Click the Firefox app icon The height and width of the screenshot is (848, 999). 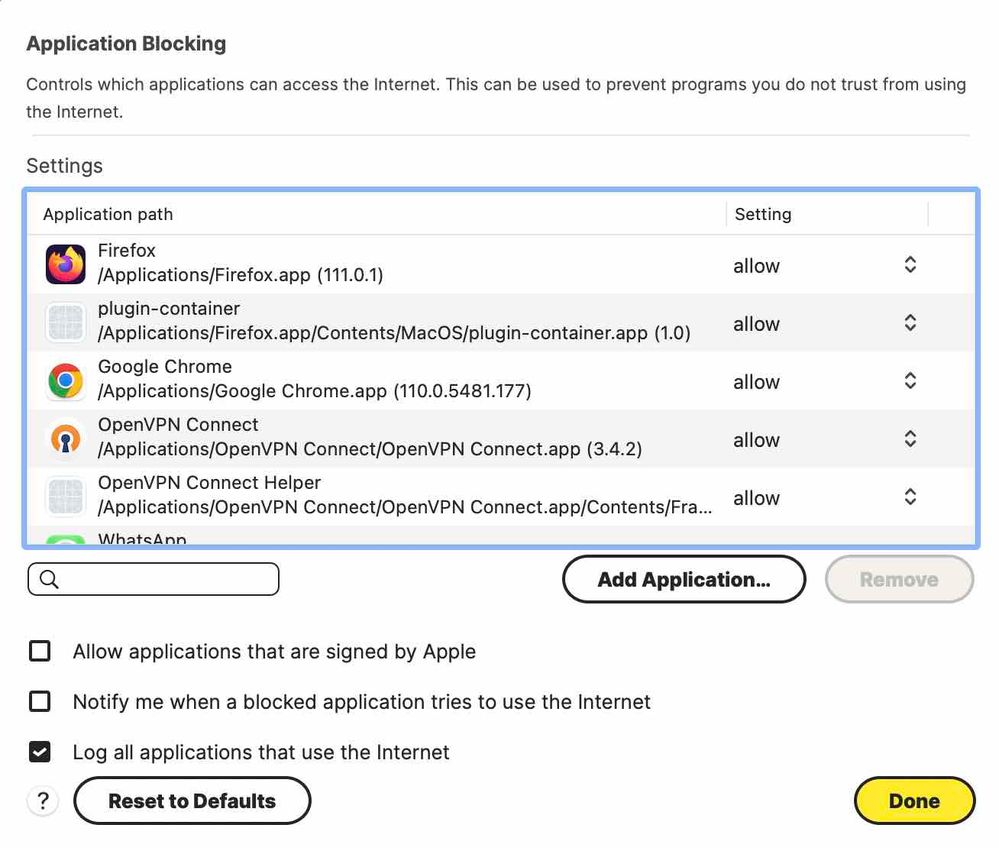click(66, 265)
